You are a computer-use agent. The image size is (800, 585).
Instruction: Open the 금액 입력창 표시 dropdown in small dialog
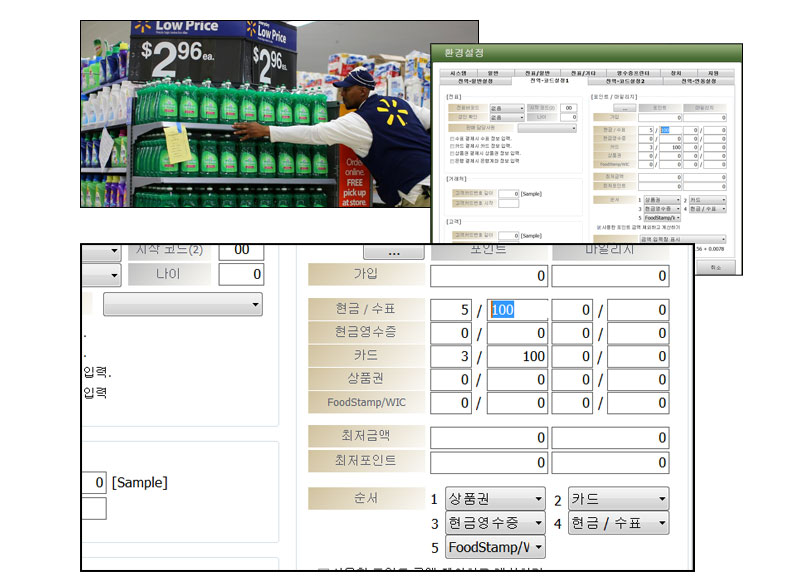point(683,239)
